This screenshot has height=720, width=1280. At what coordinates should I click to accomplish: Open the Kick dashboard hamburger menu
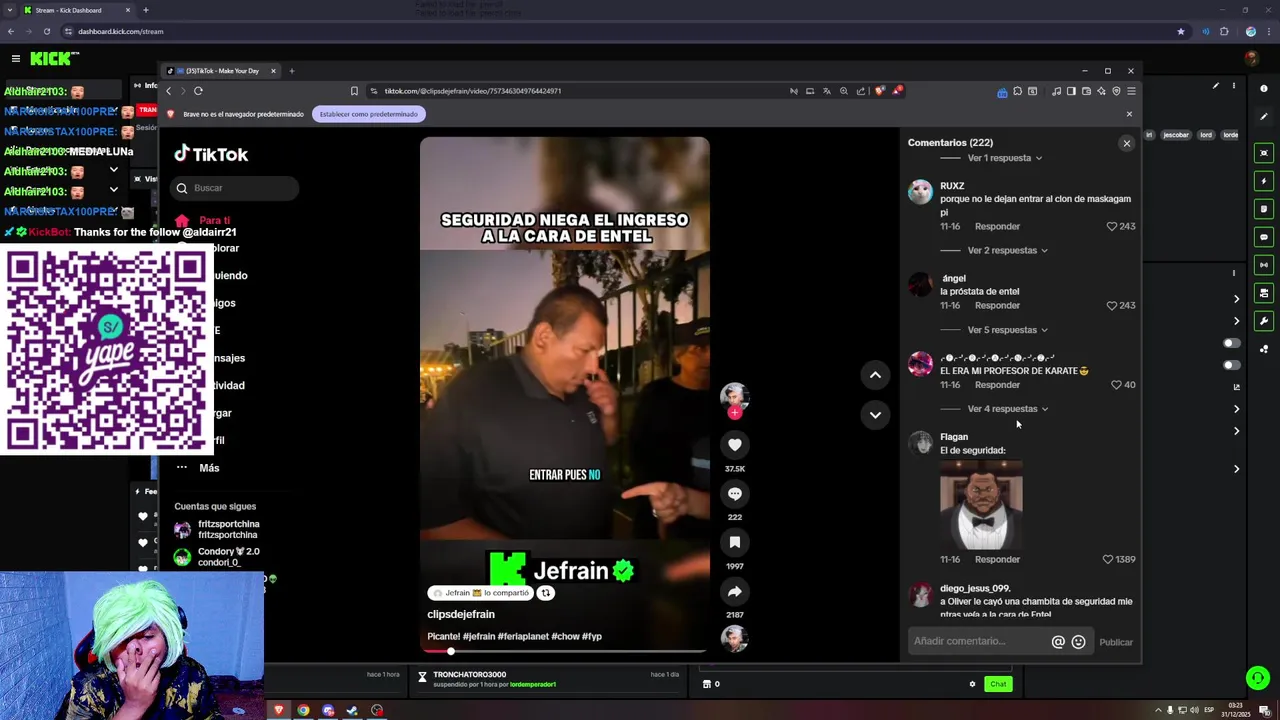click(15, 59)
